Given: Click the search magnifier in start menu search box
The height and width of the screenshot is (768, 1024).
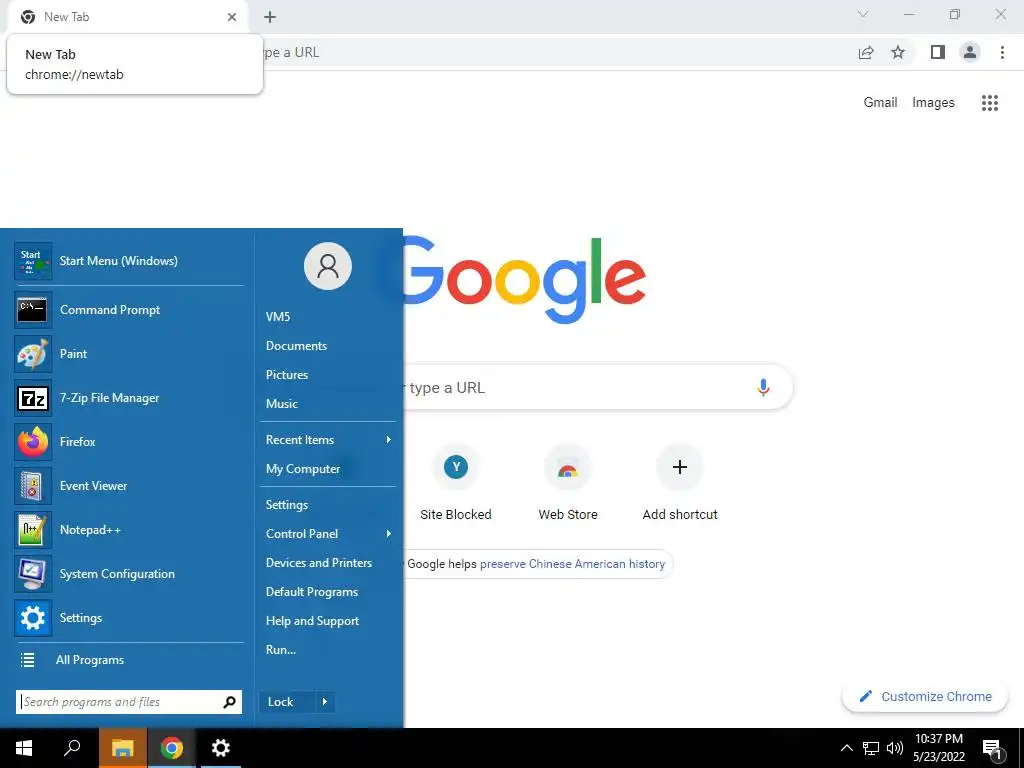Looking at the screenshot, I should click(x=229, y=702).
